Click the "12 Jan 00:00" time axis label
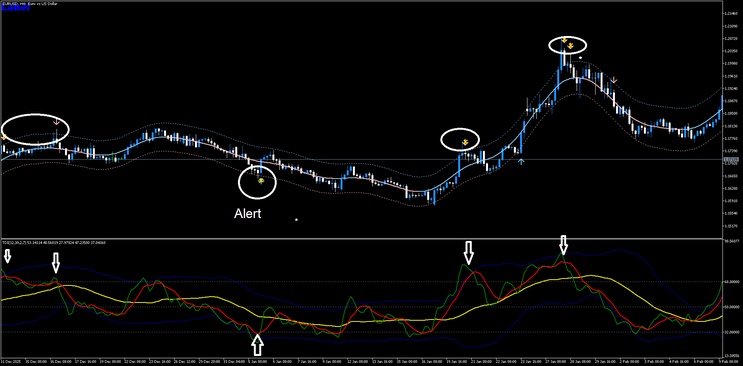 click(x=358, y=361)
